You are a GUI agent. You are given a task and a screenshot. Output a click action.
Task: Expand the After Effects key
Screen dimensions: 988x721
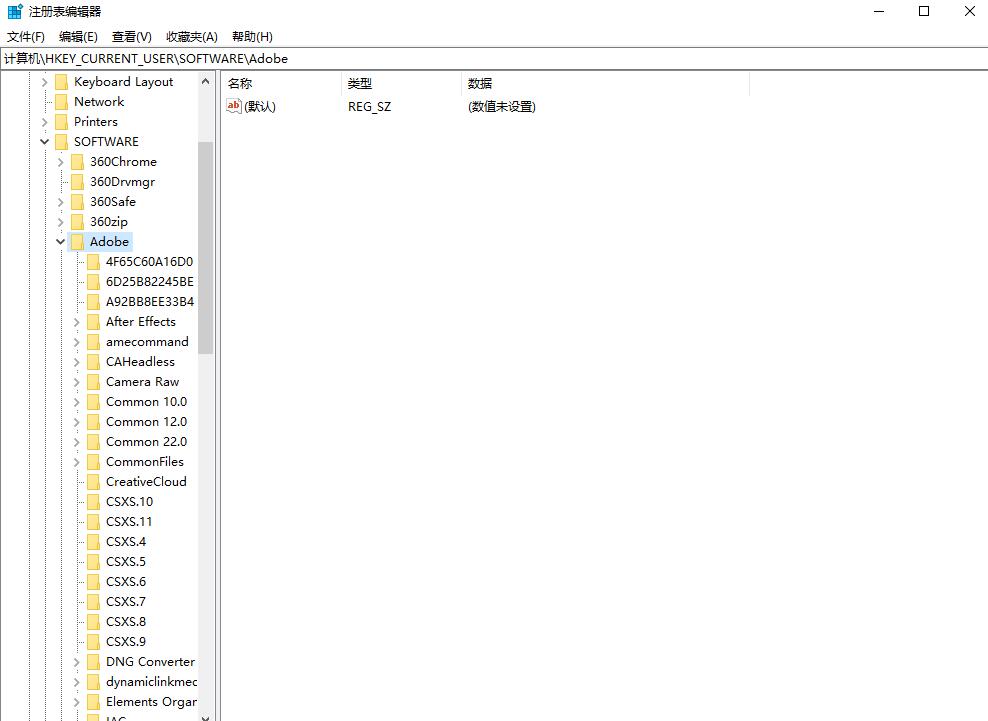click(x=78, y=321)
